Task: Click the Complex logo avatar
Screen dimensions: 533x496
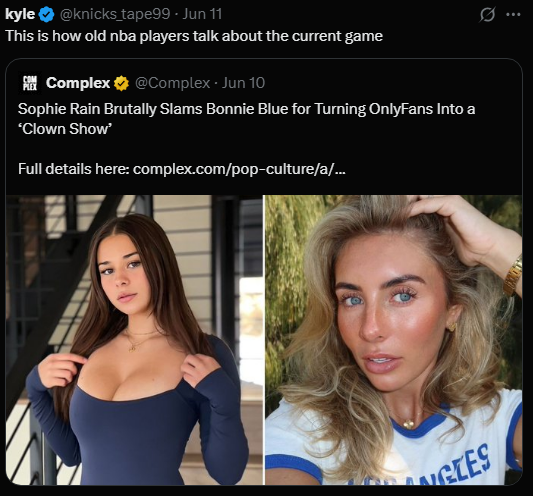Action: click(x=30, y=83)
